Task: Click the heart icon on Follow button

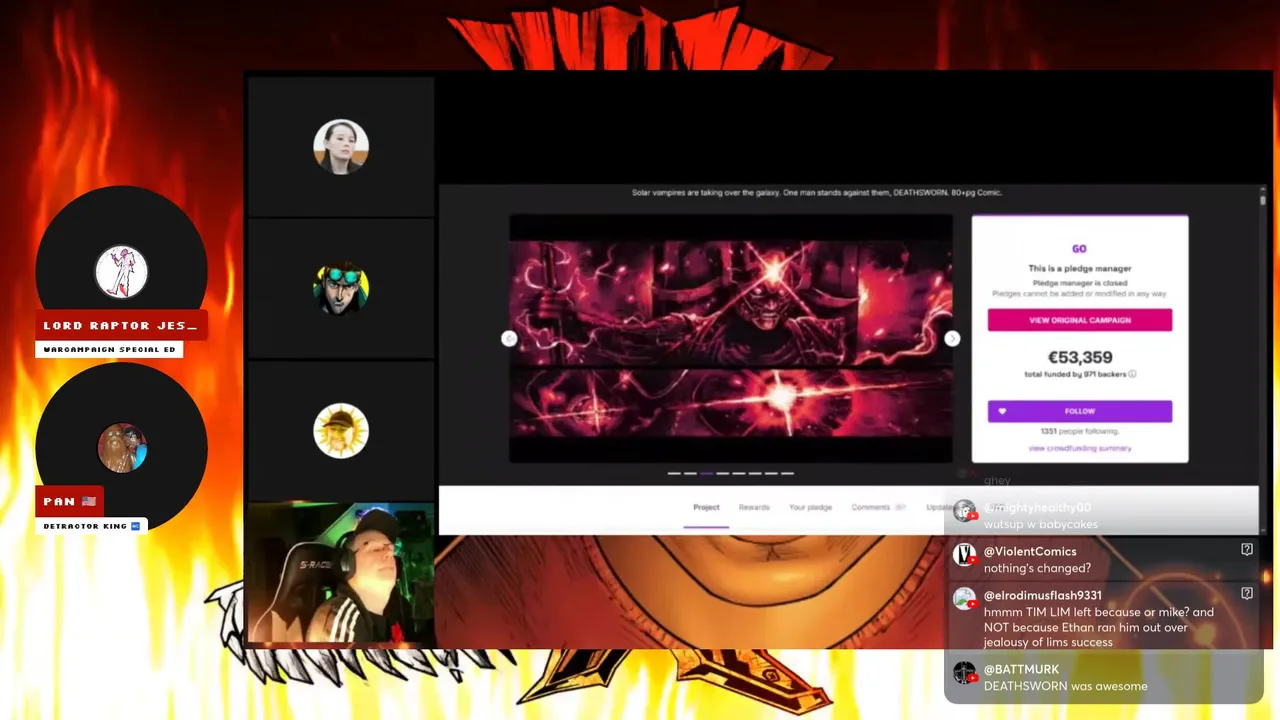Action: tap(1002, 411)
